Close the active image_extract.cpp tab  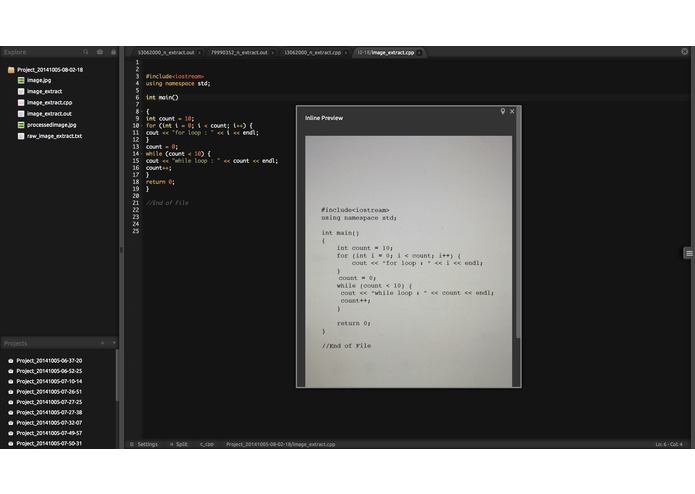point(419,53)
